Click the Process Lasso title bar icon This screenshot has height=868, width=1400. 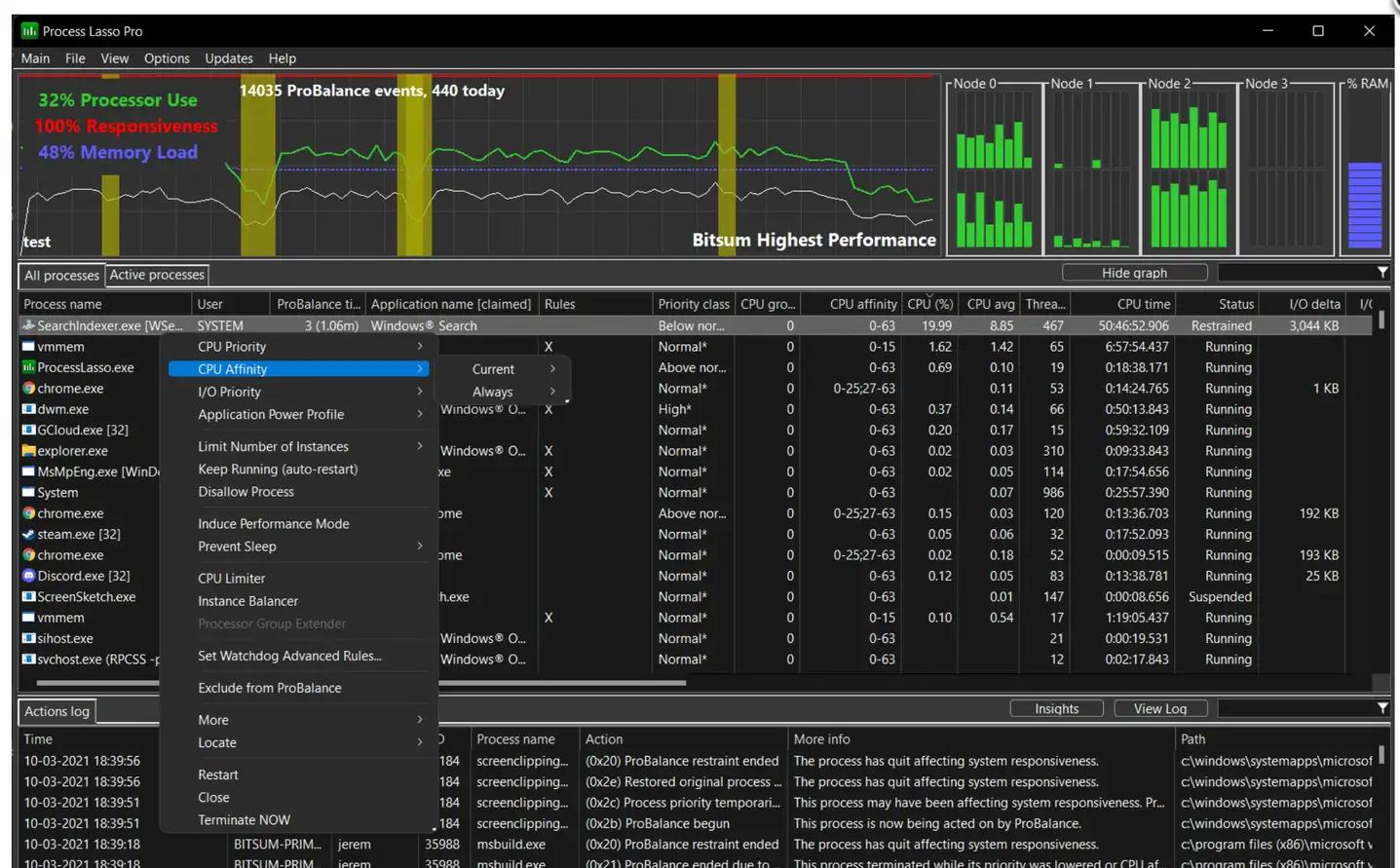pyautogui.click(x=29, y=31)
